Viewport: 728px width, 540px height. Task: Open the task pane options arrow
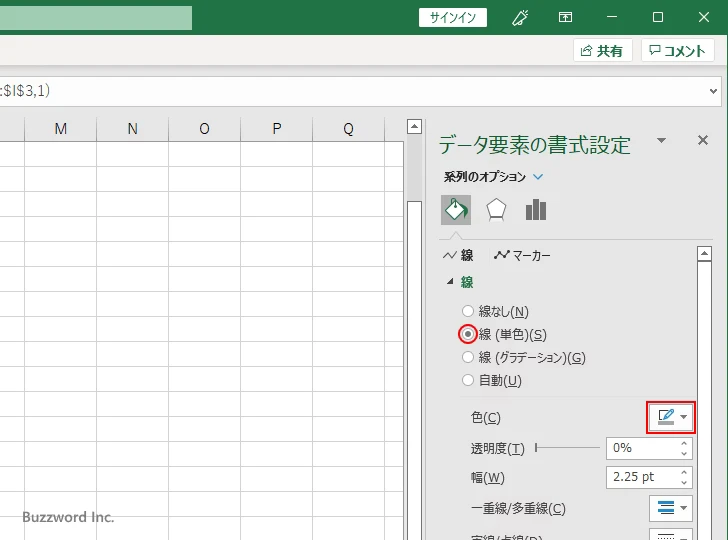pos(662,140)
